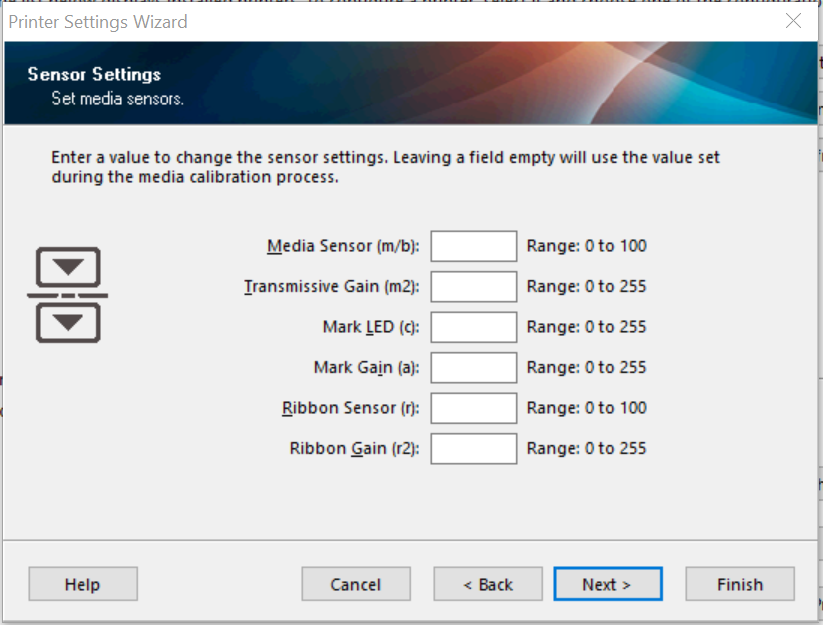The image size is (823, 625).
Task: Close the Printer Settings Wizard window
Action: (793, 21)
